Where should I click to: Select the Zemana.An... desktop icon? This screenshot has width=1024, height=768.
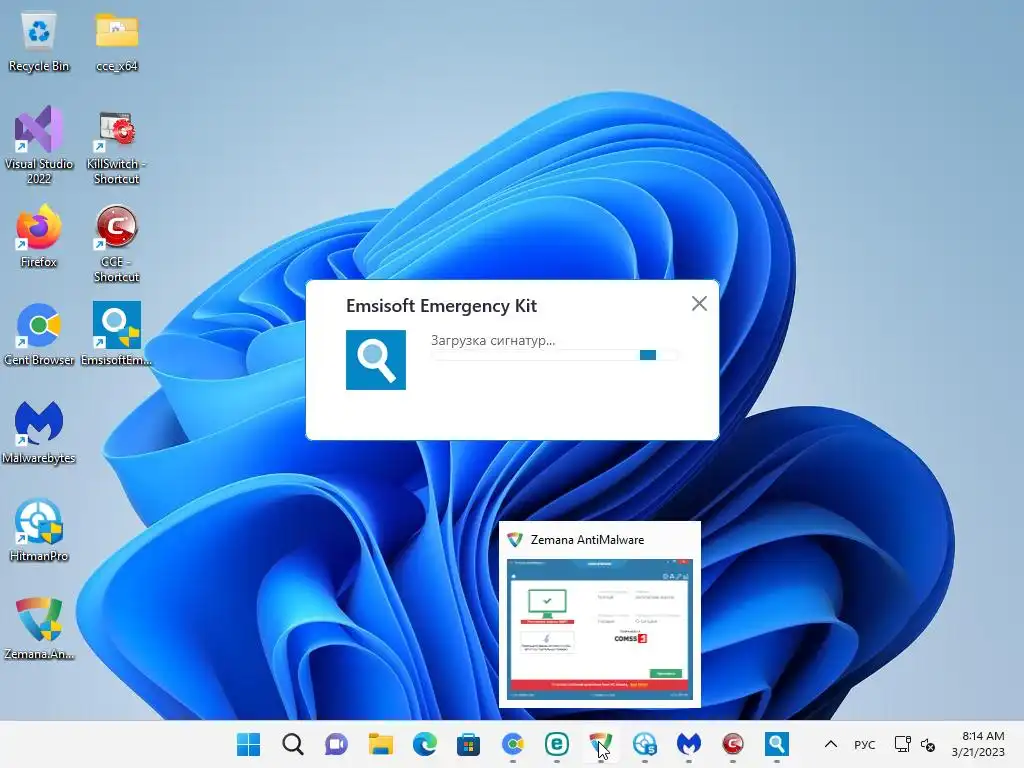coord(39,628)
